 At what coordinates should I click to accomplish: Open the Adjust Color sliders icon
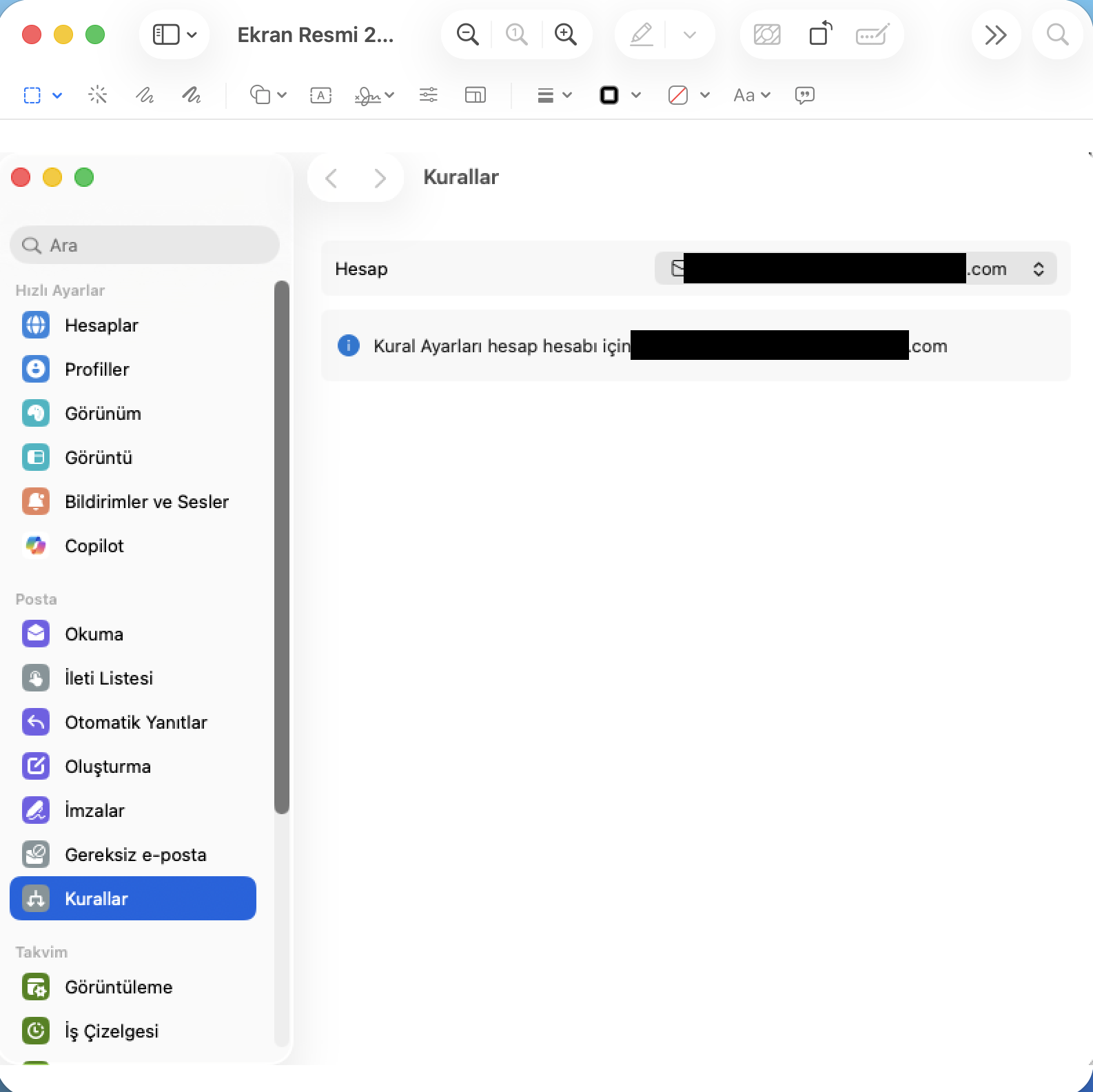click(x=429, y=95)
